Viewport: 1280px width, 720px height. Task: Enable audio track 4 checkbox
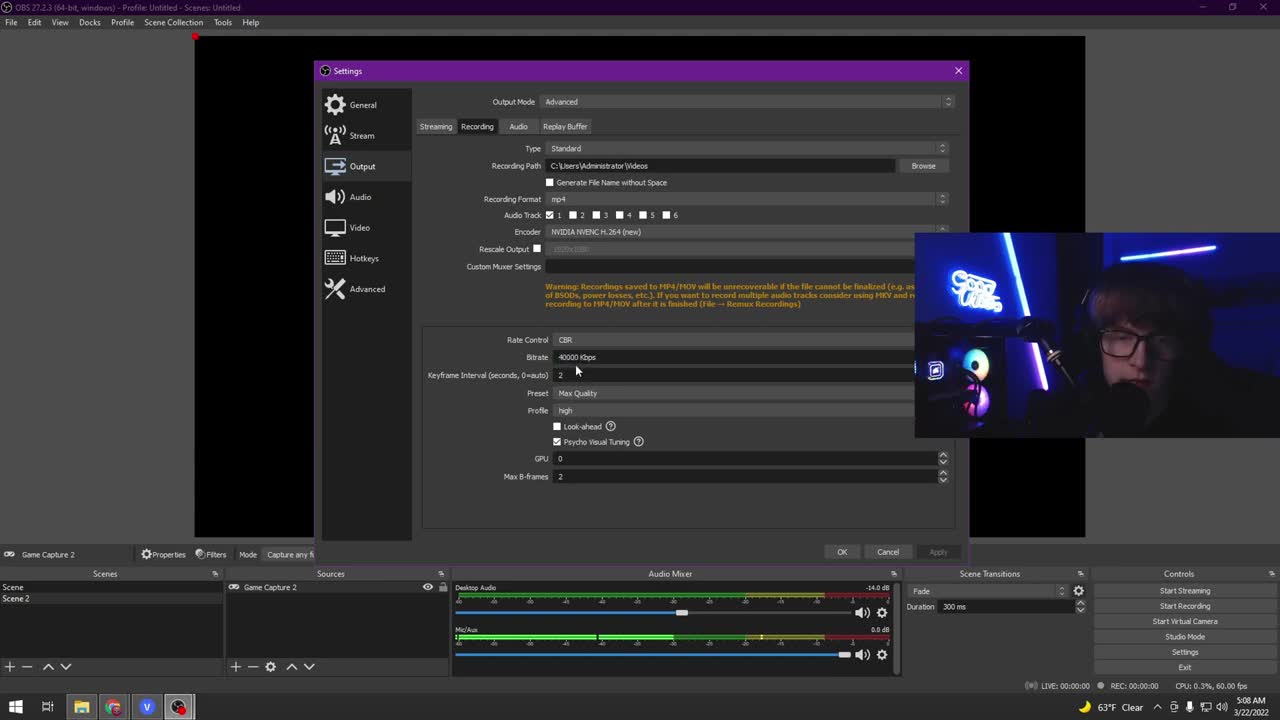tap(620, 215)
